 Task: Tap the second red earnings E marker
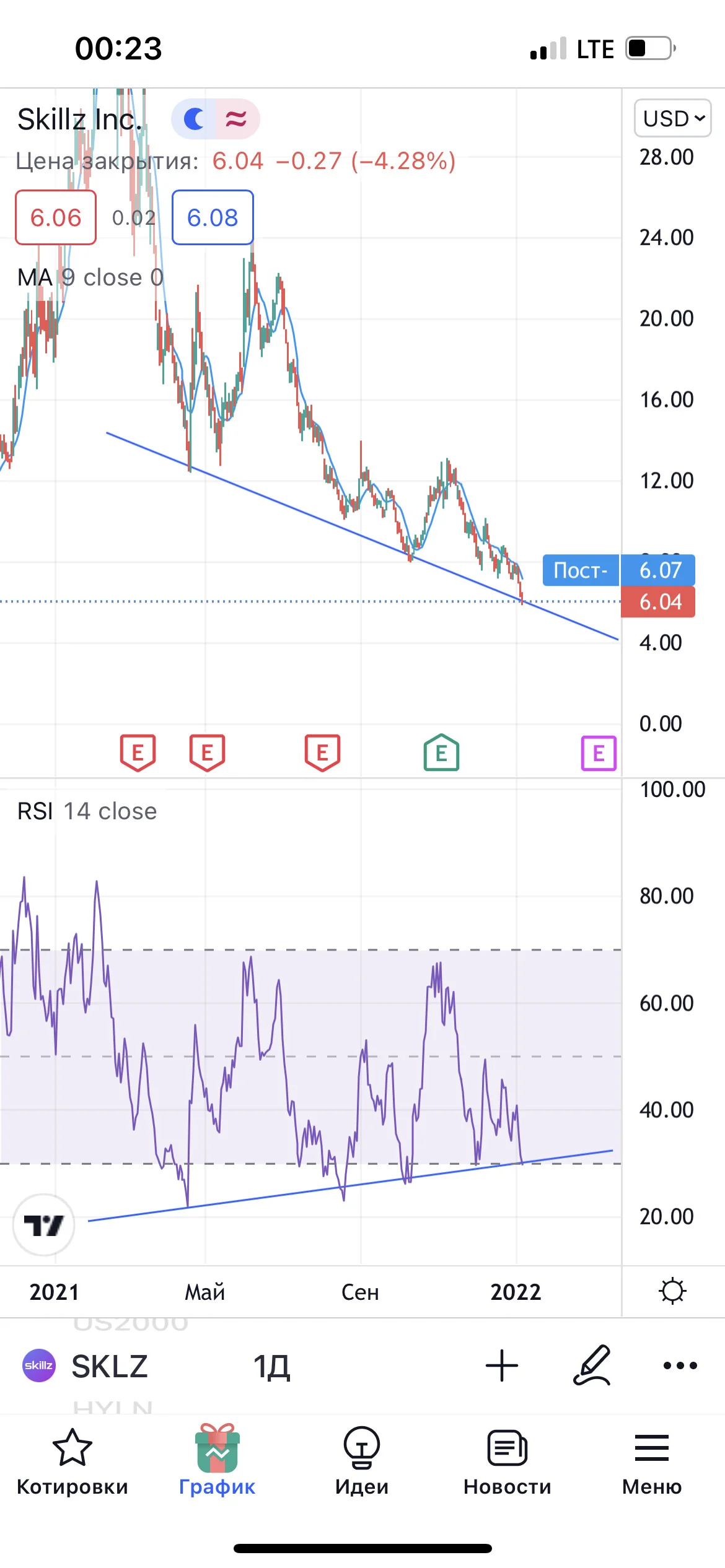click(x=207, y=753)
